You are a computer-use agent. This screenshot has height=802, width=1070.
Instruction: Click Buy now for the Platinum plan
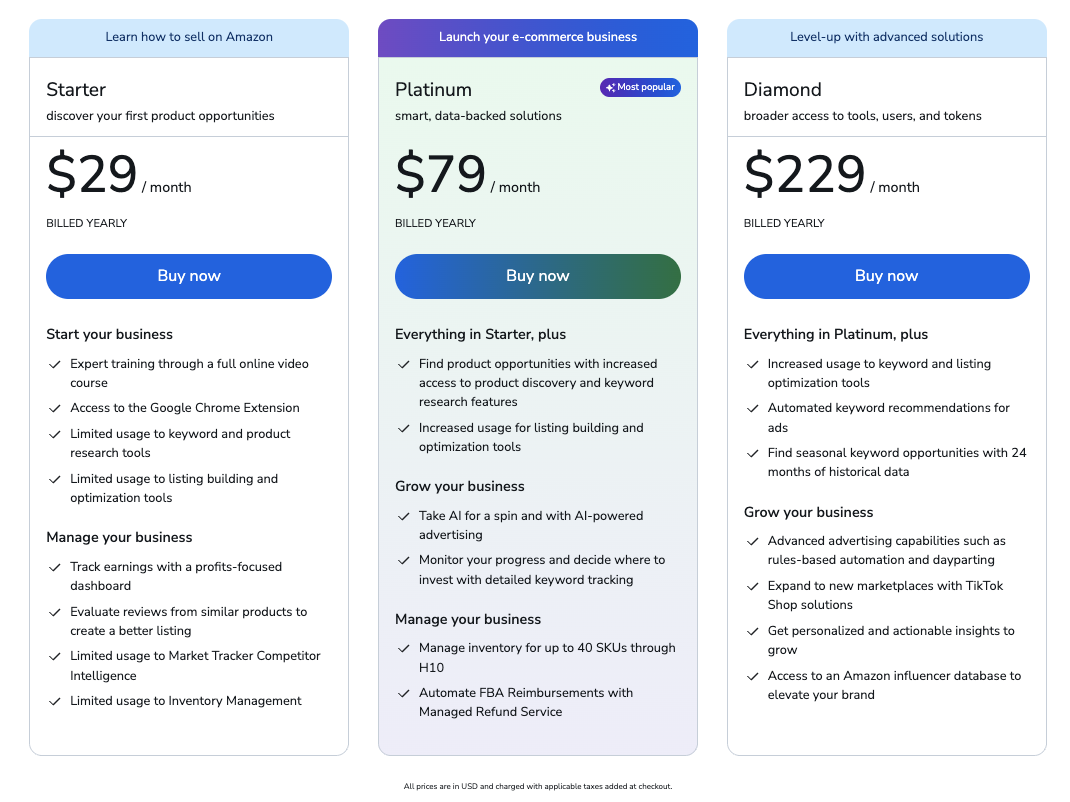[538, 276]
